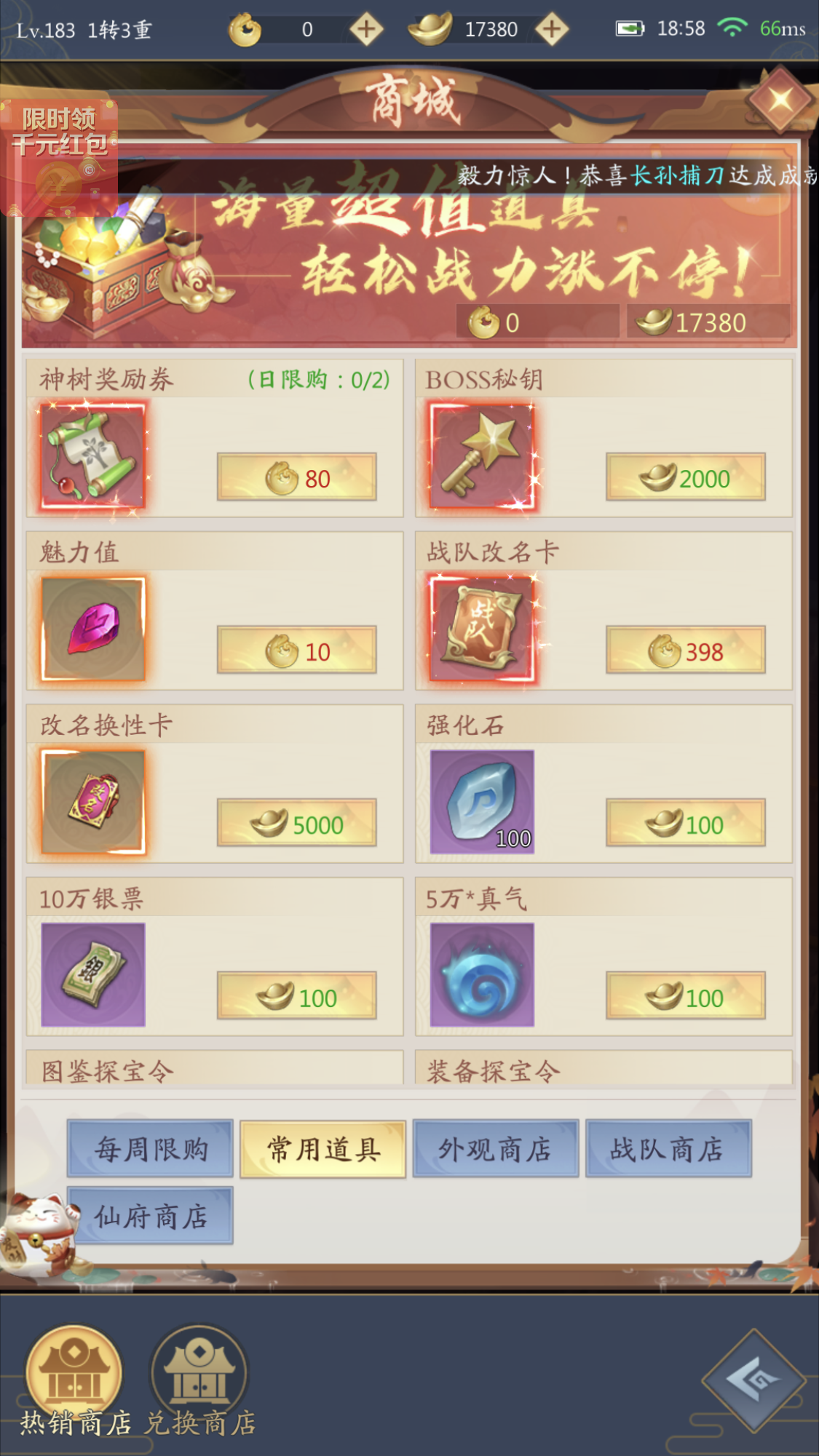This screenshot has width=819, height=1456.
Task: Click plus button beside 17380 ingot balance
Action: (x=552, y=30)
